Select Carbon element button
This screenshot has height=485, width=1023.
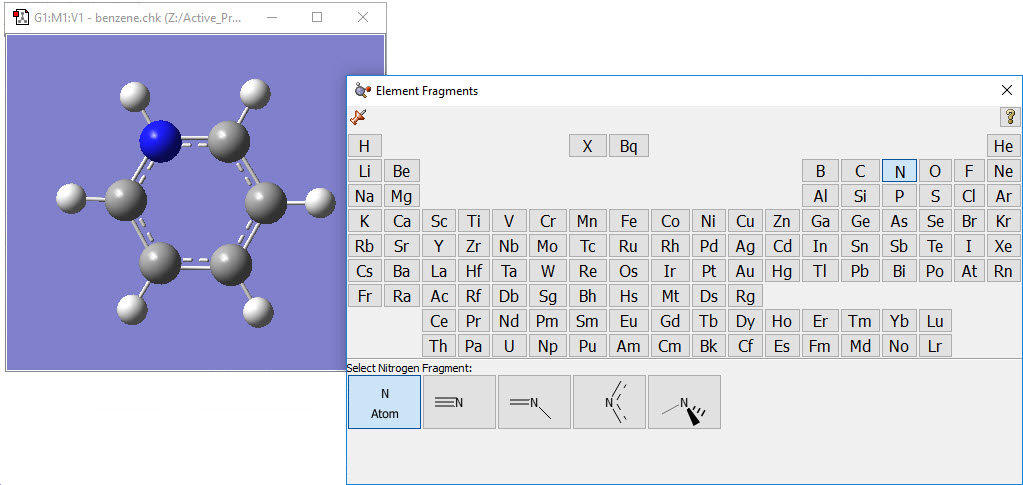pyautogui.click(x=860, y=171)
